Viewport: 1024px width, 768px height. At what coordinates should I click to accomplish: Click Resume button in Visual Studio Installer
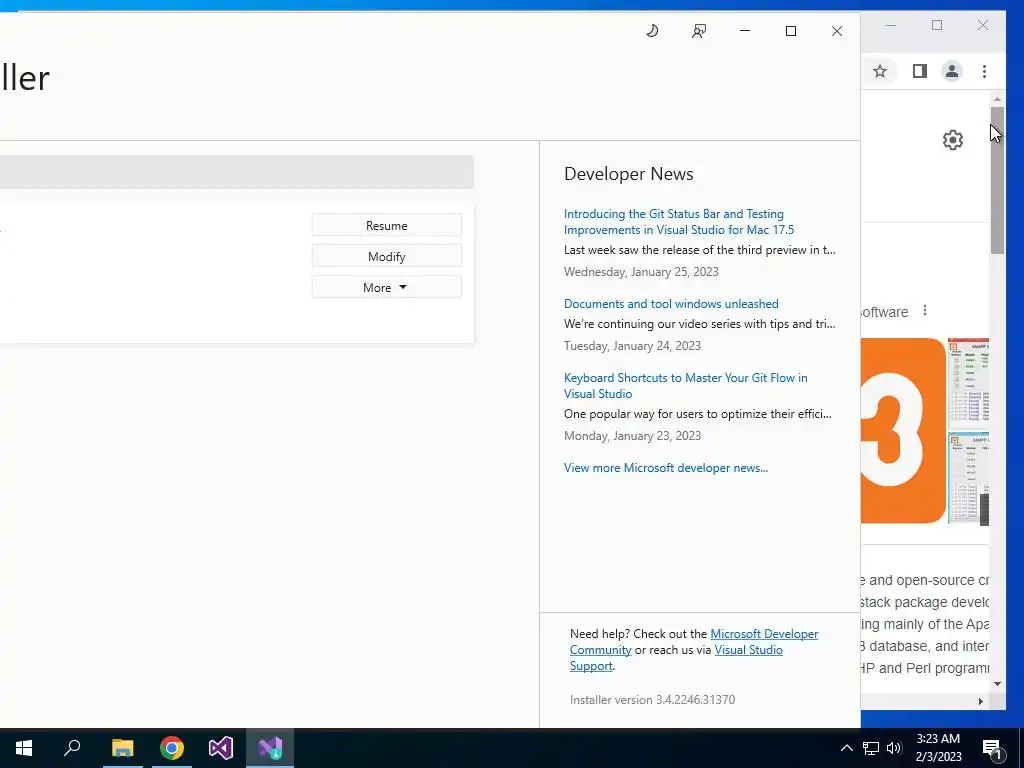coord(387,225)
